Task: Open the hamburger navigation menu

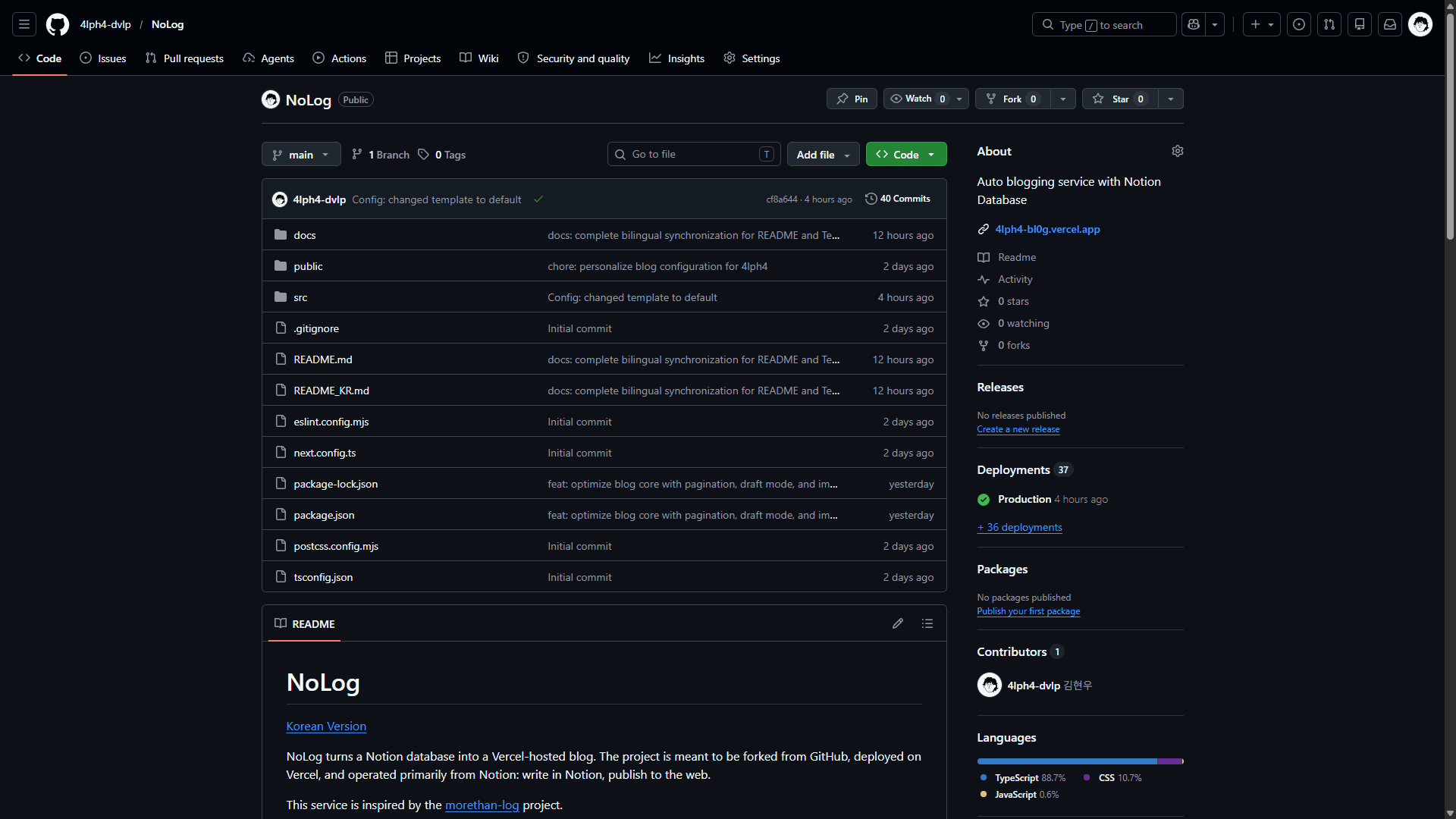Action: click(24, 24)
